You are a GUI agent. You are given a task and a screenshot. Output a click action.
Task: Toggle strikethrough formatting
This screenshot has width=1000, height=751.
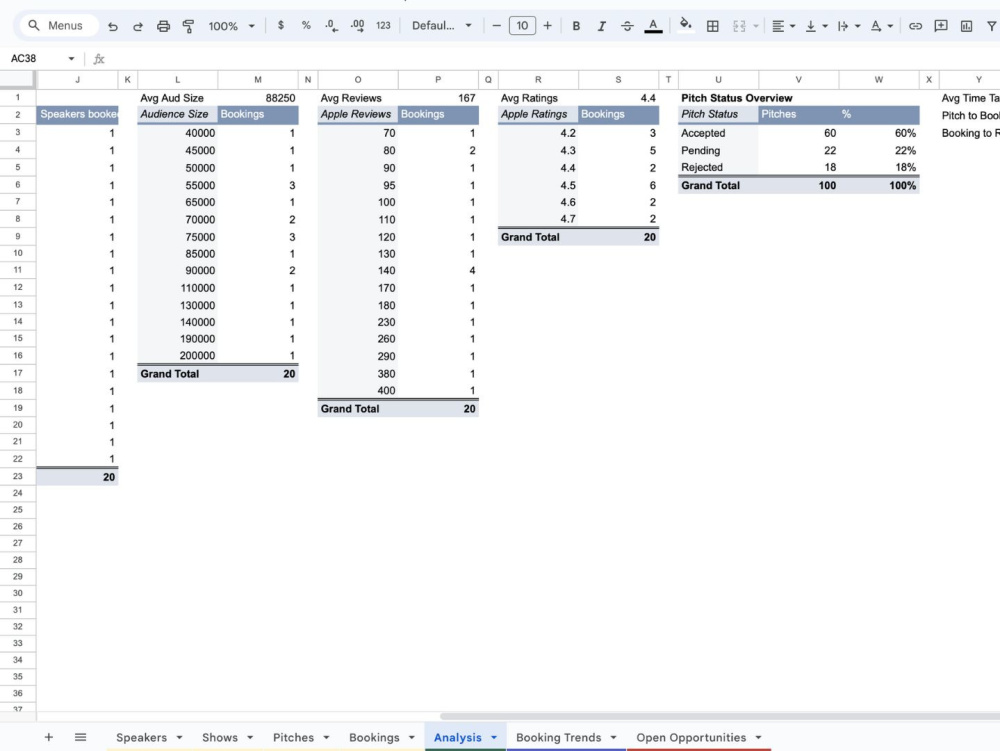pos(627,26)
